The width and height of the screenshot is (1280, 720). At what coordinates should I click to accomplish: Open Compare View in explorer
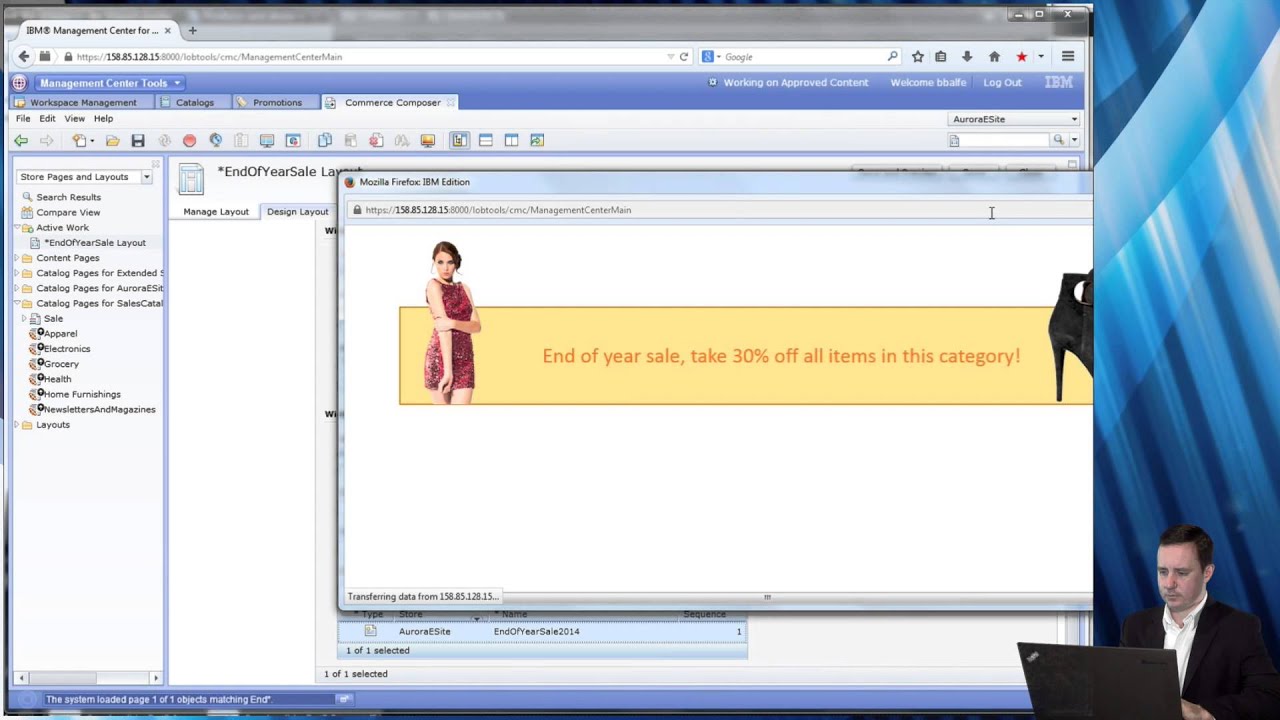coord(68,212)
